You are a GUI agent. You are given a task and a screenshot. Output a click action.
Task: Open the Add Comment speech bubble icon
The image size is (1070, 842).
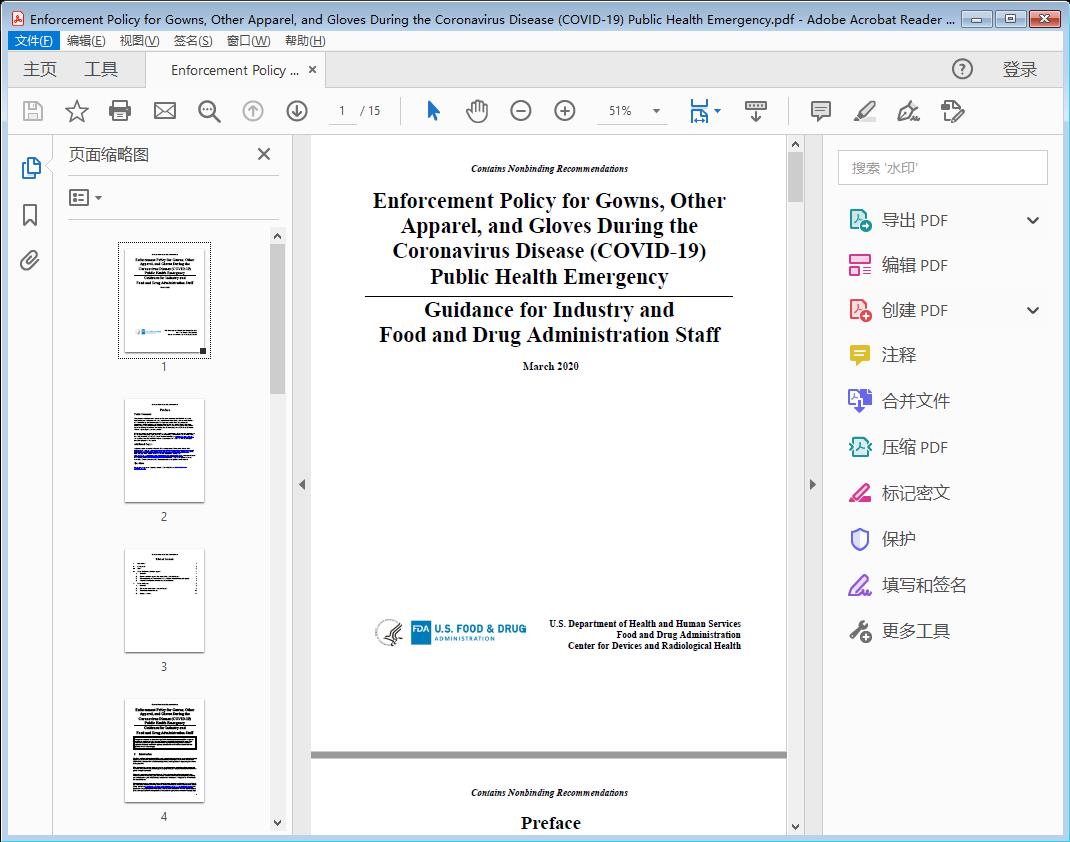pos(819,111)
